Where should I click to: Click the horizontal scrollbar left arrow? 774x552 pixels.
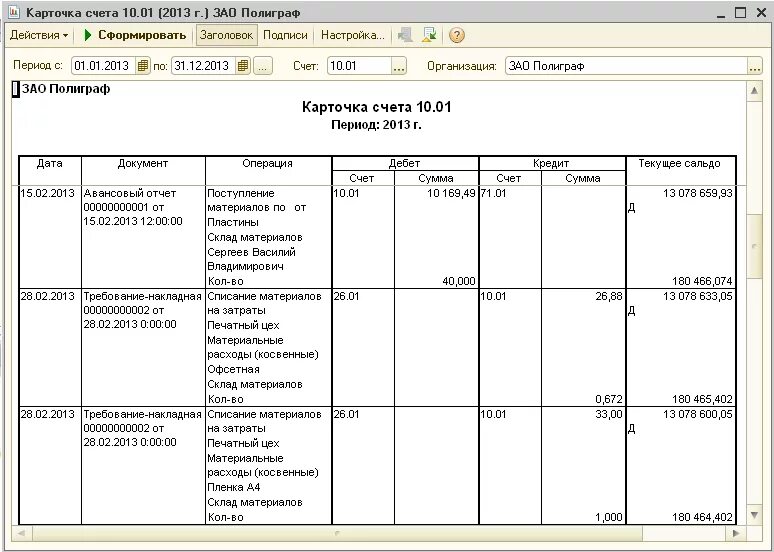click(x=21, y=533)
